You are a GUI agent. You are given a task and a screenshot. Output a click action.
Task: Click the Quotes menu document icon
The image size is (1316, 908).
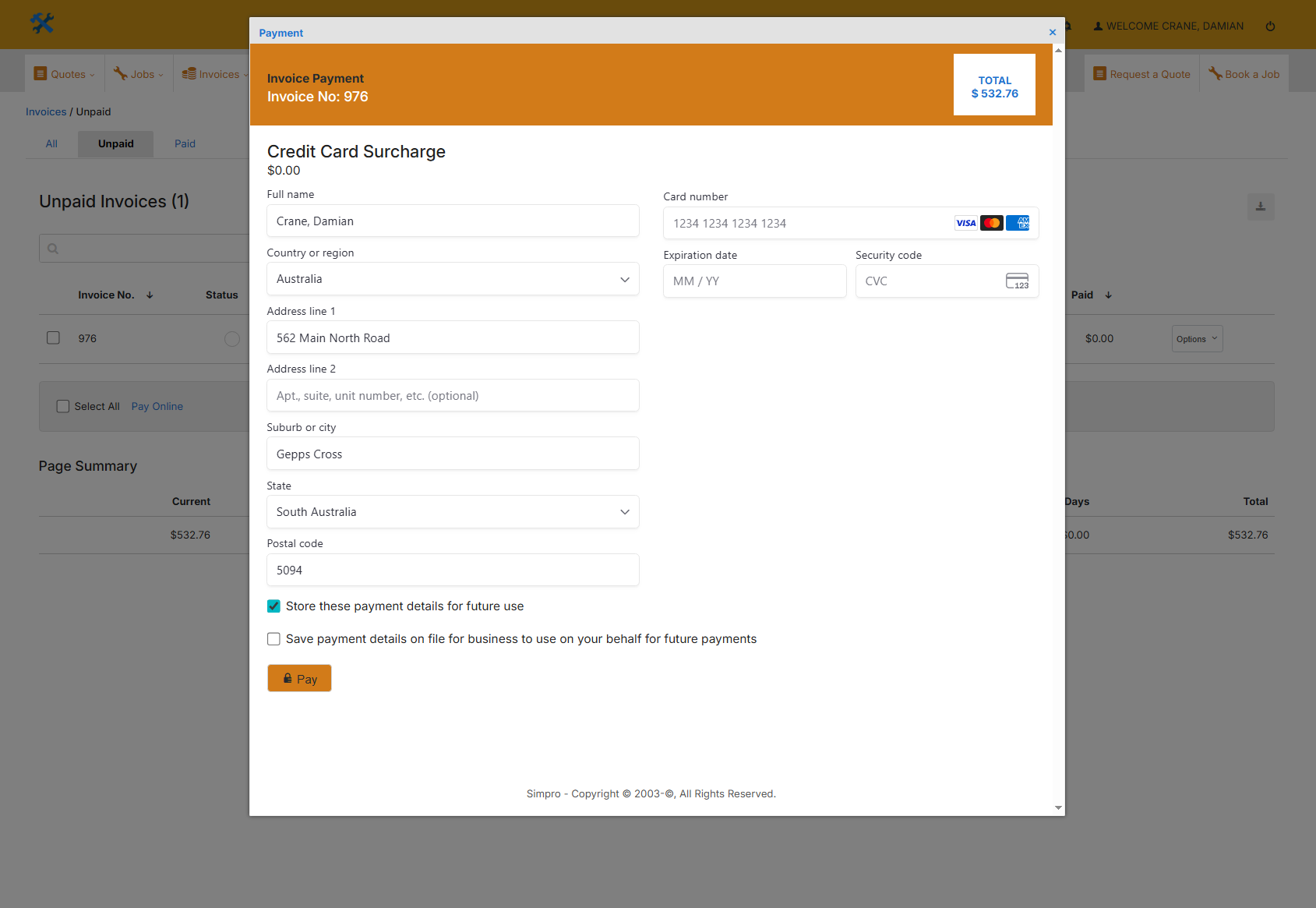click(41, 74)
